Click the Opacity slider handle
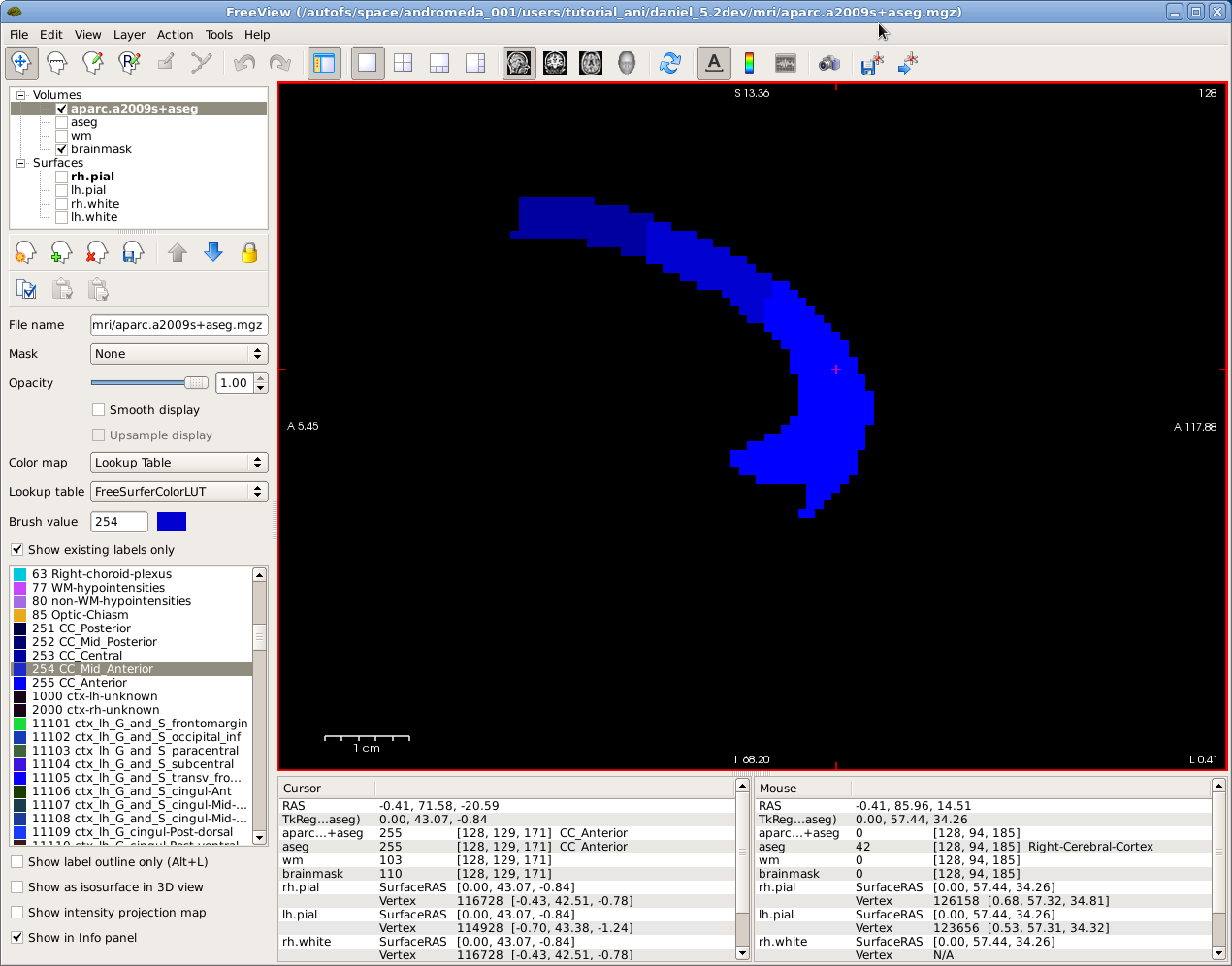 [197, 383]
